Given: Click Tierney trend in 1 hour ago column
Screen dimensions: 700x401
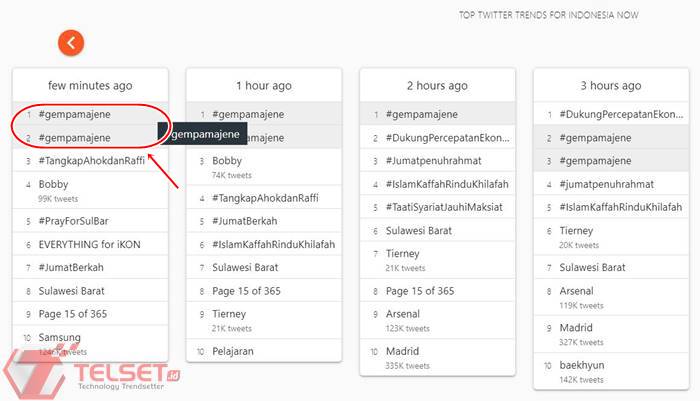Looking at the screenshot, I should point(229,314).
